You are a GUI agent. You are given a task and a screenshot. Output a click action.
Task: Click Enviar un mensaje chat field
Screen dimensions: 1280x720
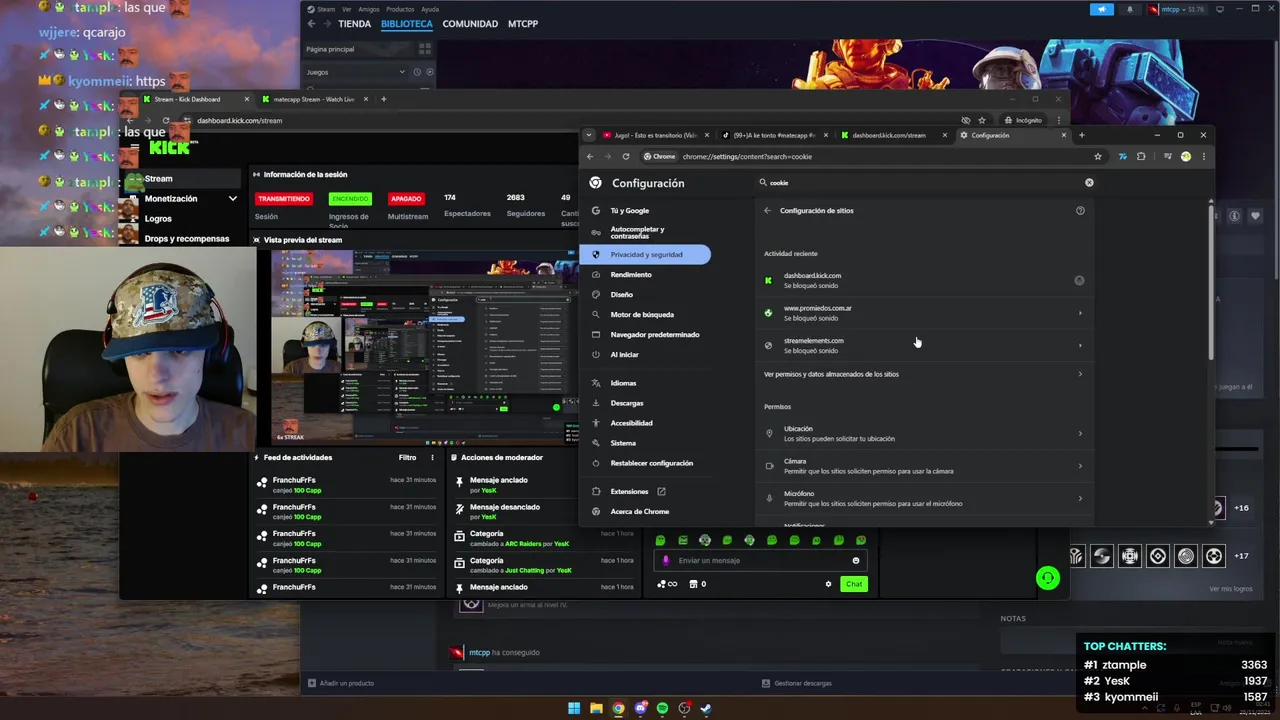(760, 561)
